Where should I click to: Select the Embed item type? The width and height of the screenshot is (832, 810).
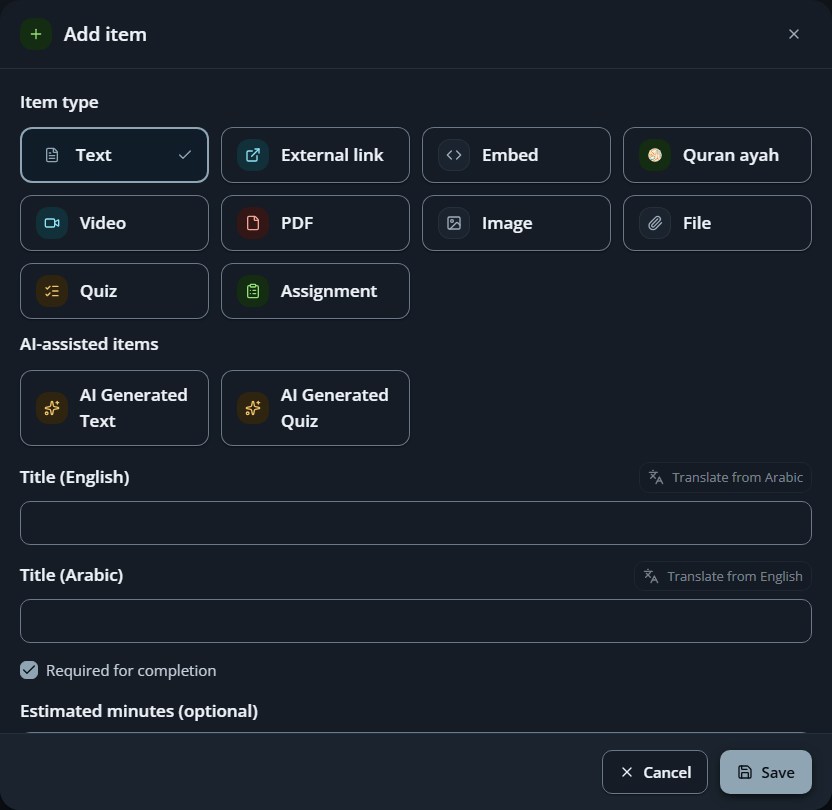click(516, 155)
